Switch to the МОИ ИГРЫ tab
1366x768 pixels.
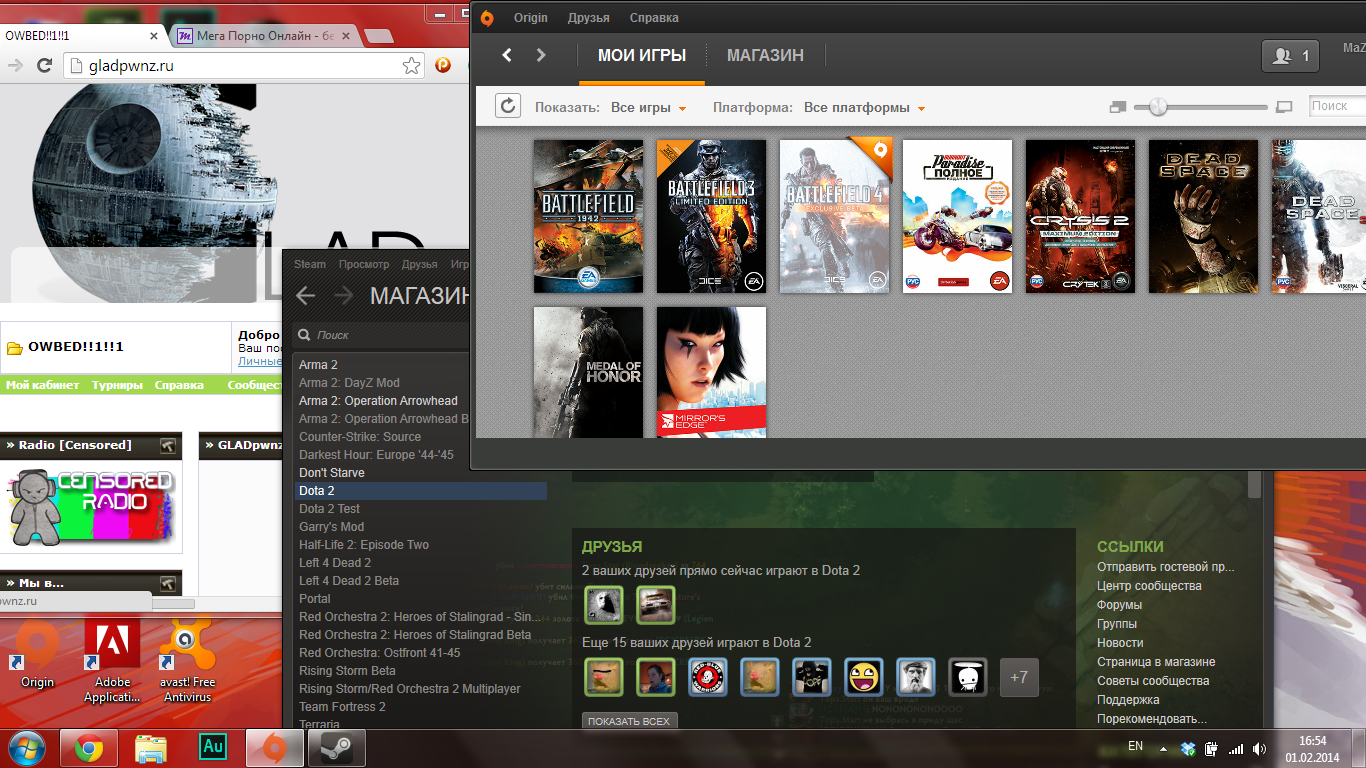coord(642,55)
